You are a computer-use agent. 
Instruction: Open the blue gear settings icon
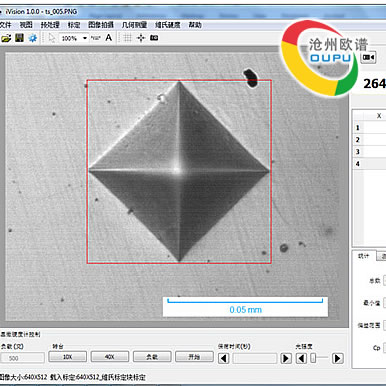pyautogui.click(x=32, y=38)
